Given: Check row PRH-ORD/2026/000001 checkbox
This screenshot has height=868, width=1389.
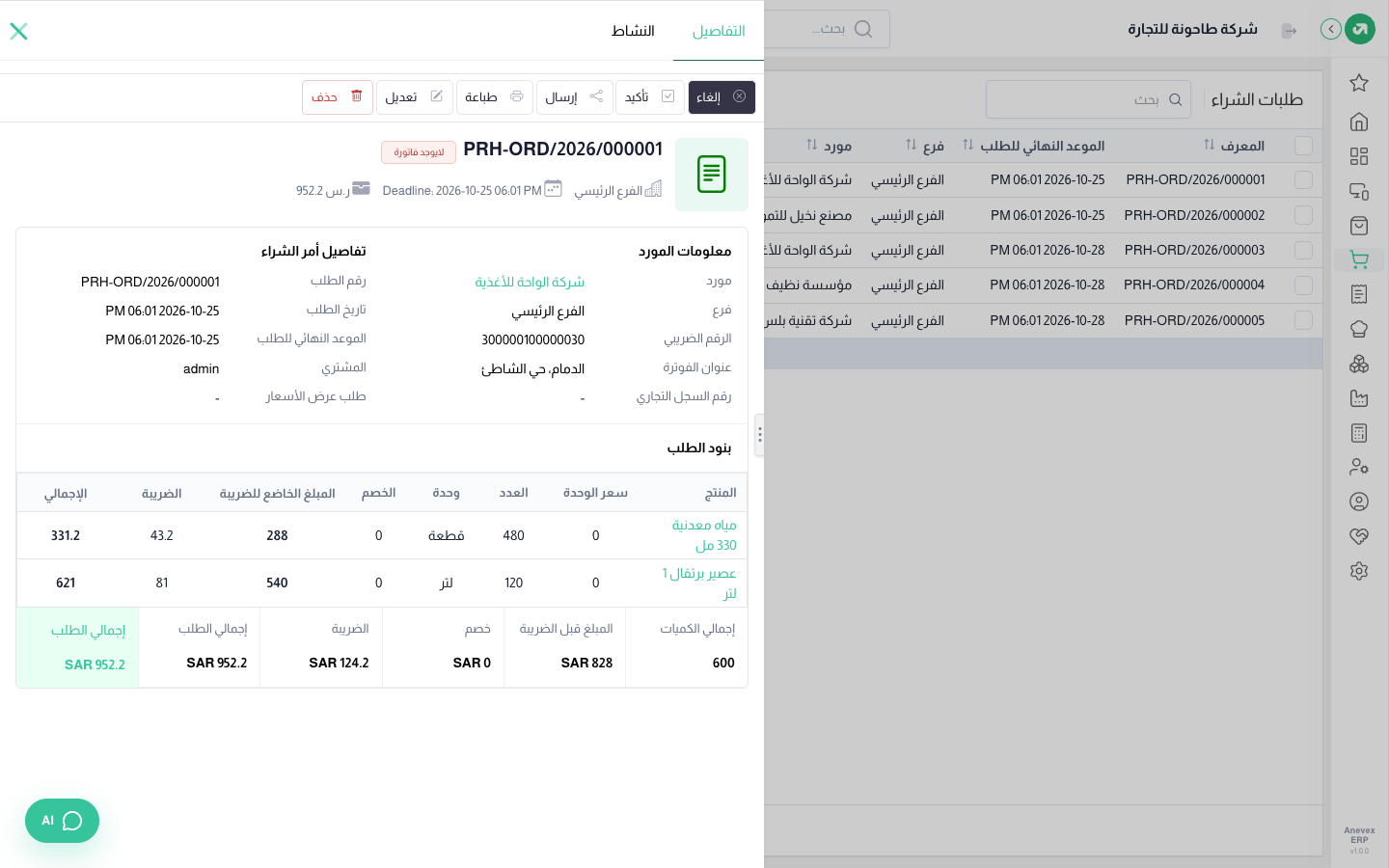Looking at the screenshot, I should [x=1303, y=180].
